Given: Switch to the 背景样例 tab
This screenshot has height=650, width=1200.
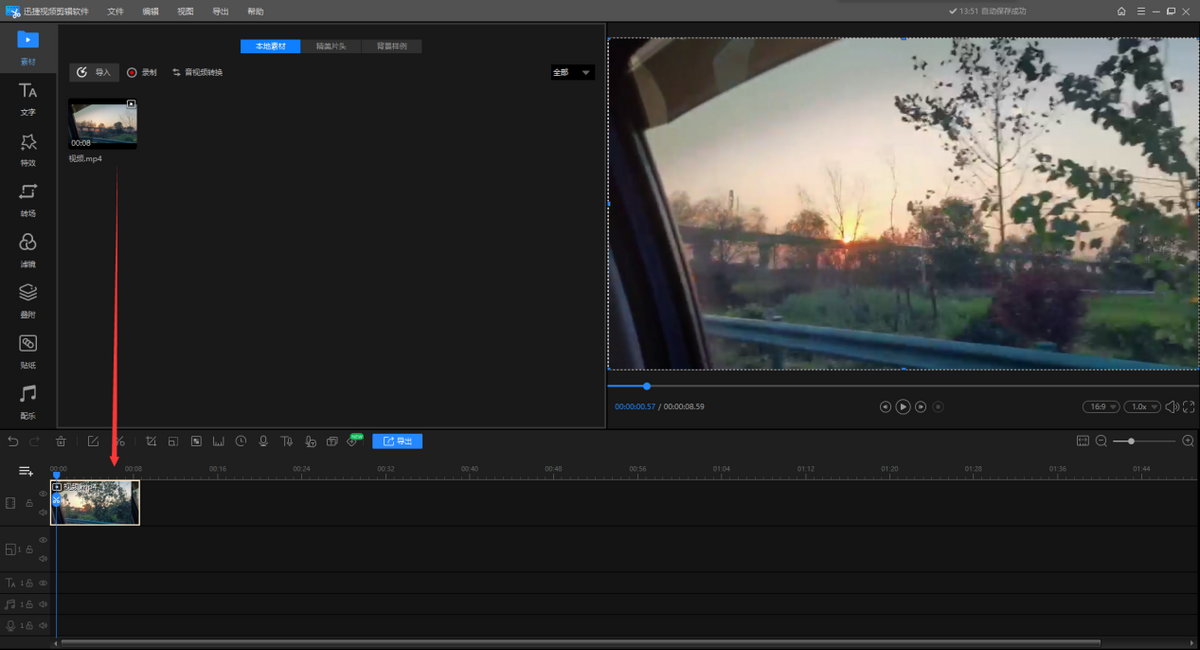Looking at the screenshot, I should (391, 47).
